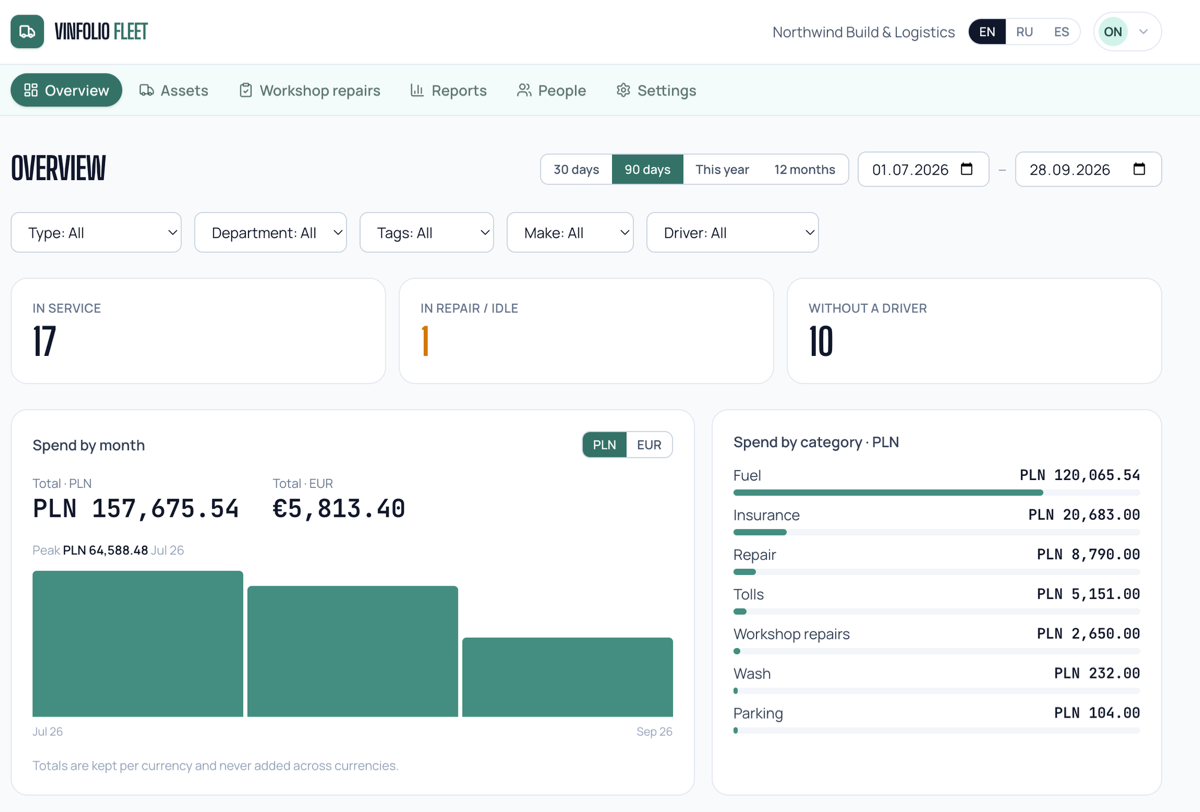Click the €5,813.40 total
This screenshot has height=812, width=1200.
click(x=339, y=509)
